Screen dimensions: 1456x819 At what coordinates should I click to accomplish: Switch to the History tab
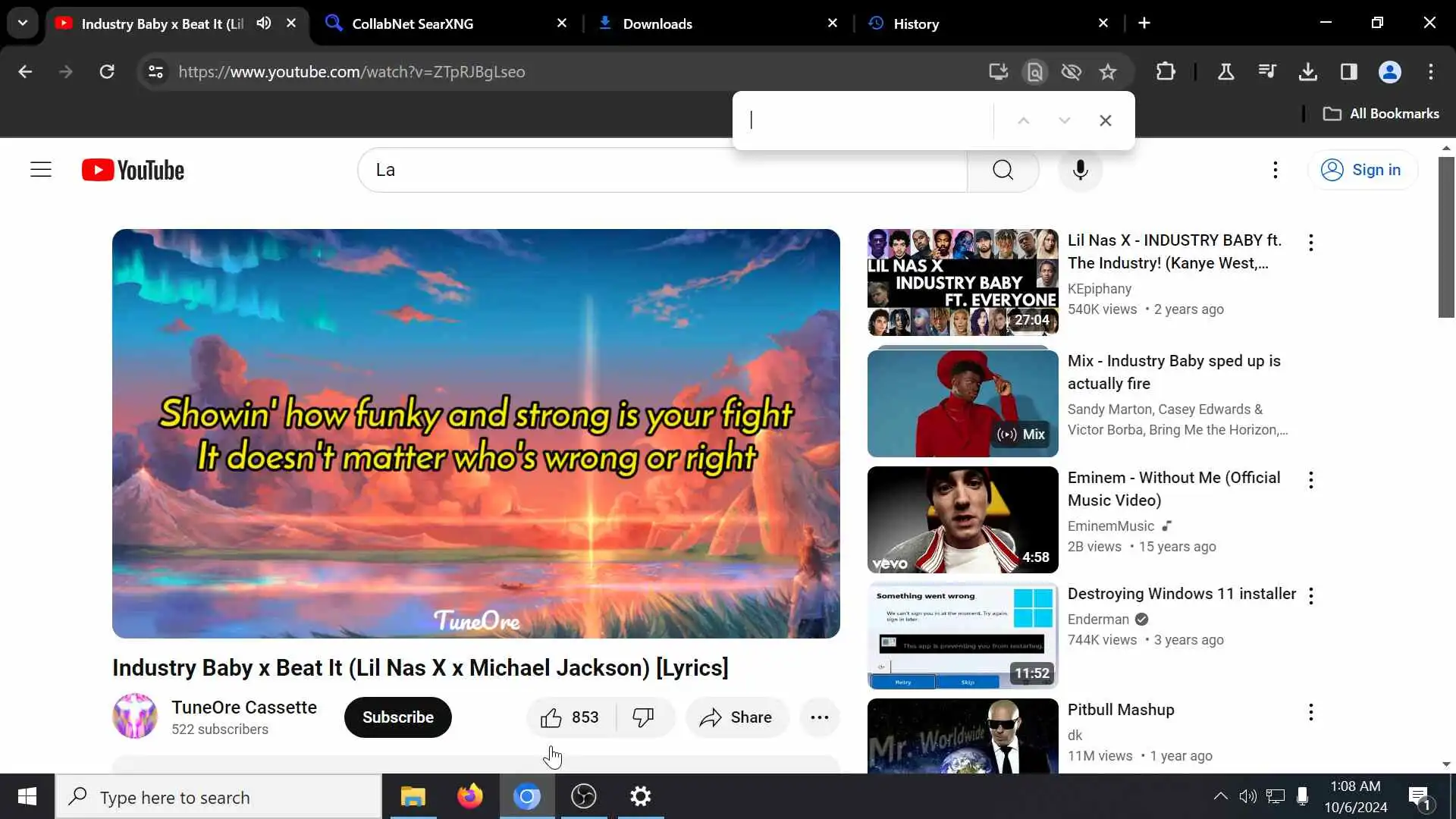coord(916,24)
